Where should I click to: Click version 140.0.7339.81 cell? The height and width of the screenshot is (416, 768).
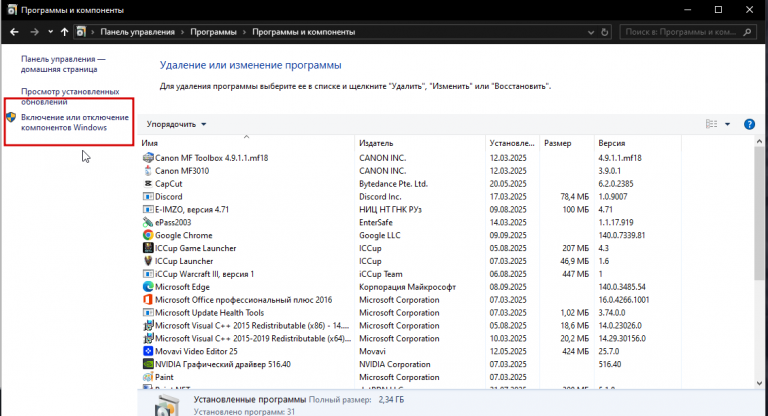click(622, 235)
